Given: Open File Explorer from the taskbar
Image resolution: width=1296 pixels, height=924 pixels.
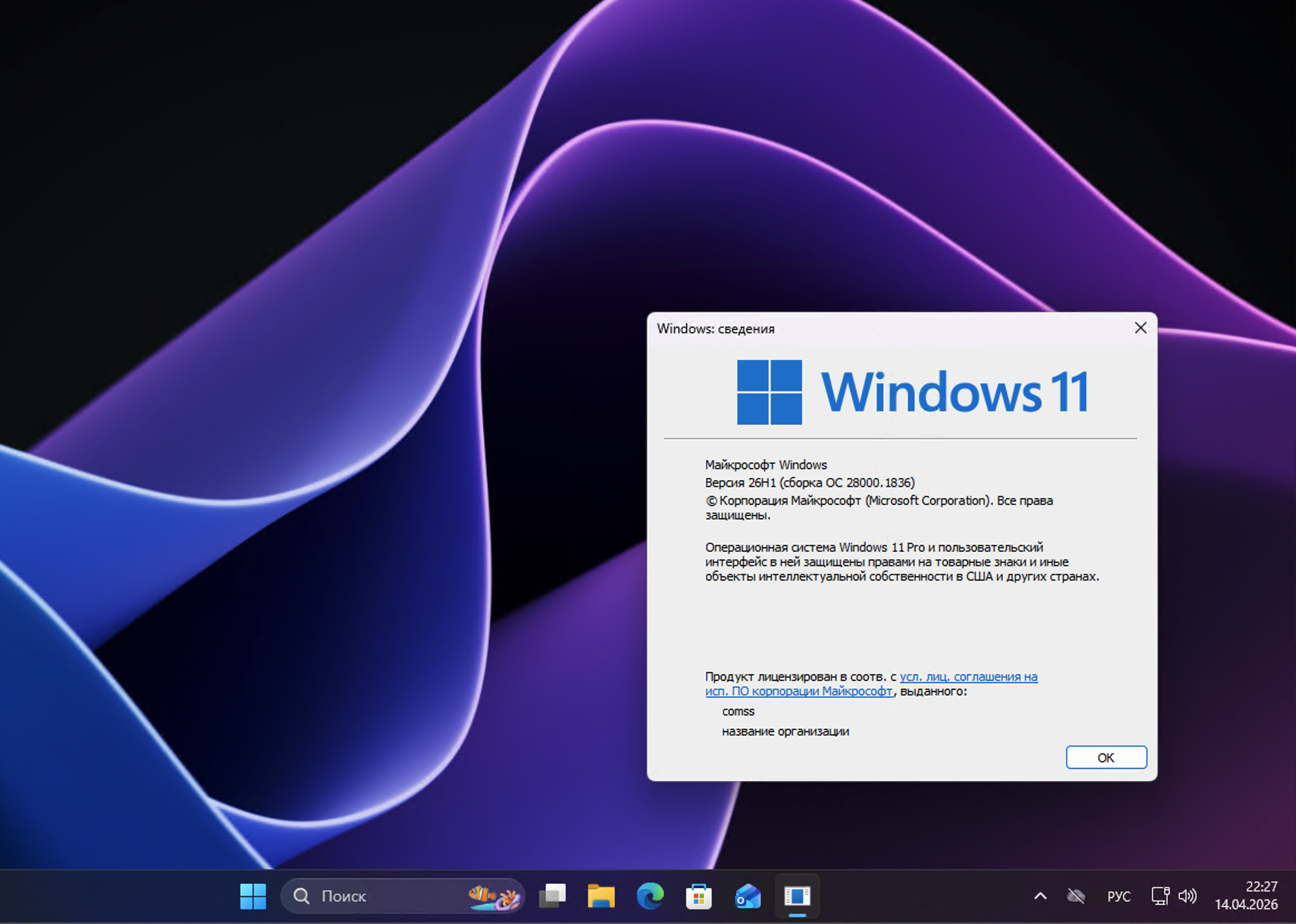Looking at the screenshot, I should 601,896.
